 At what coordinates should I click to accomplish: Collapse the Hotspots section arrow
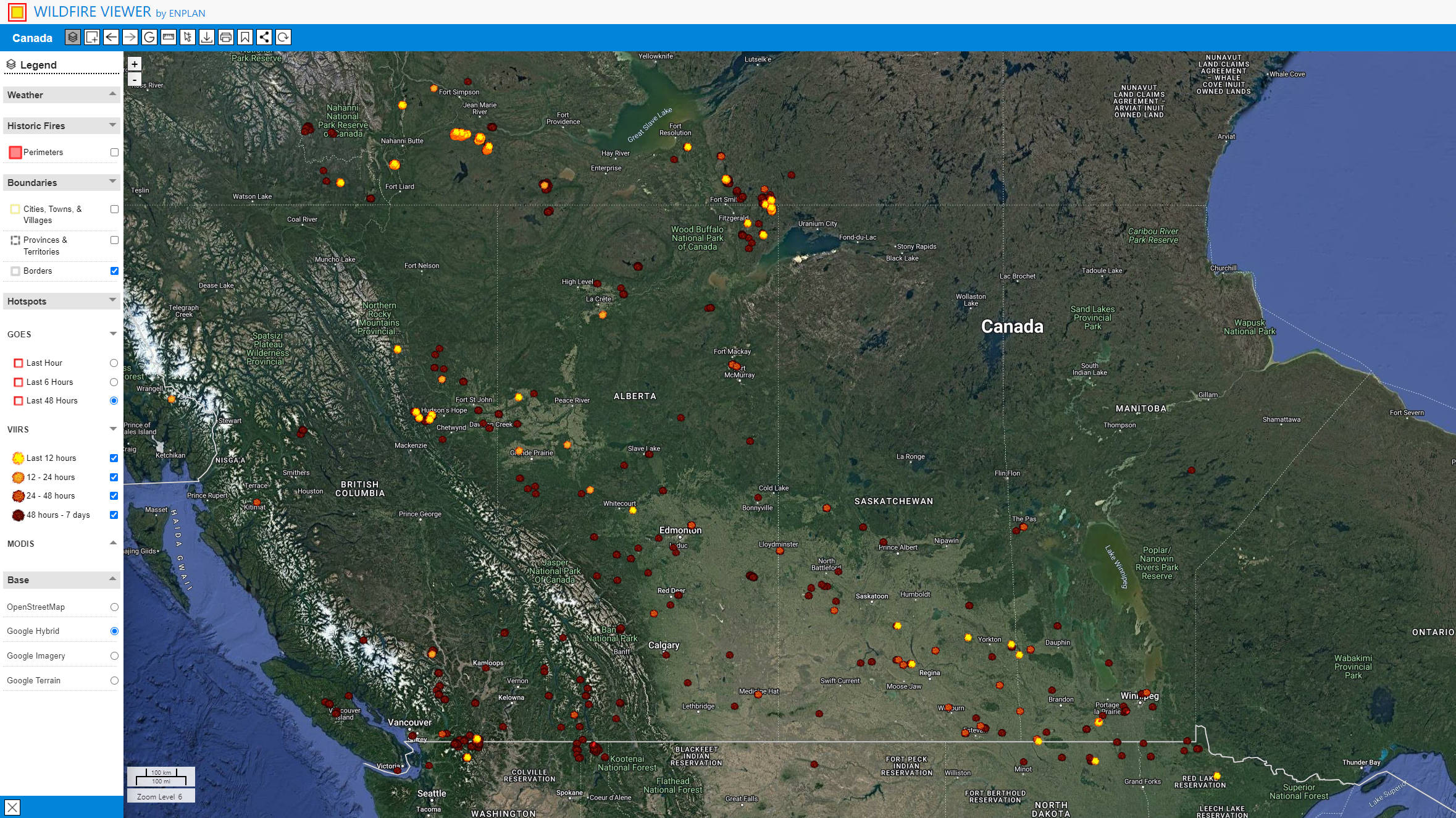click(x=112, y=300)
